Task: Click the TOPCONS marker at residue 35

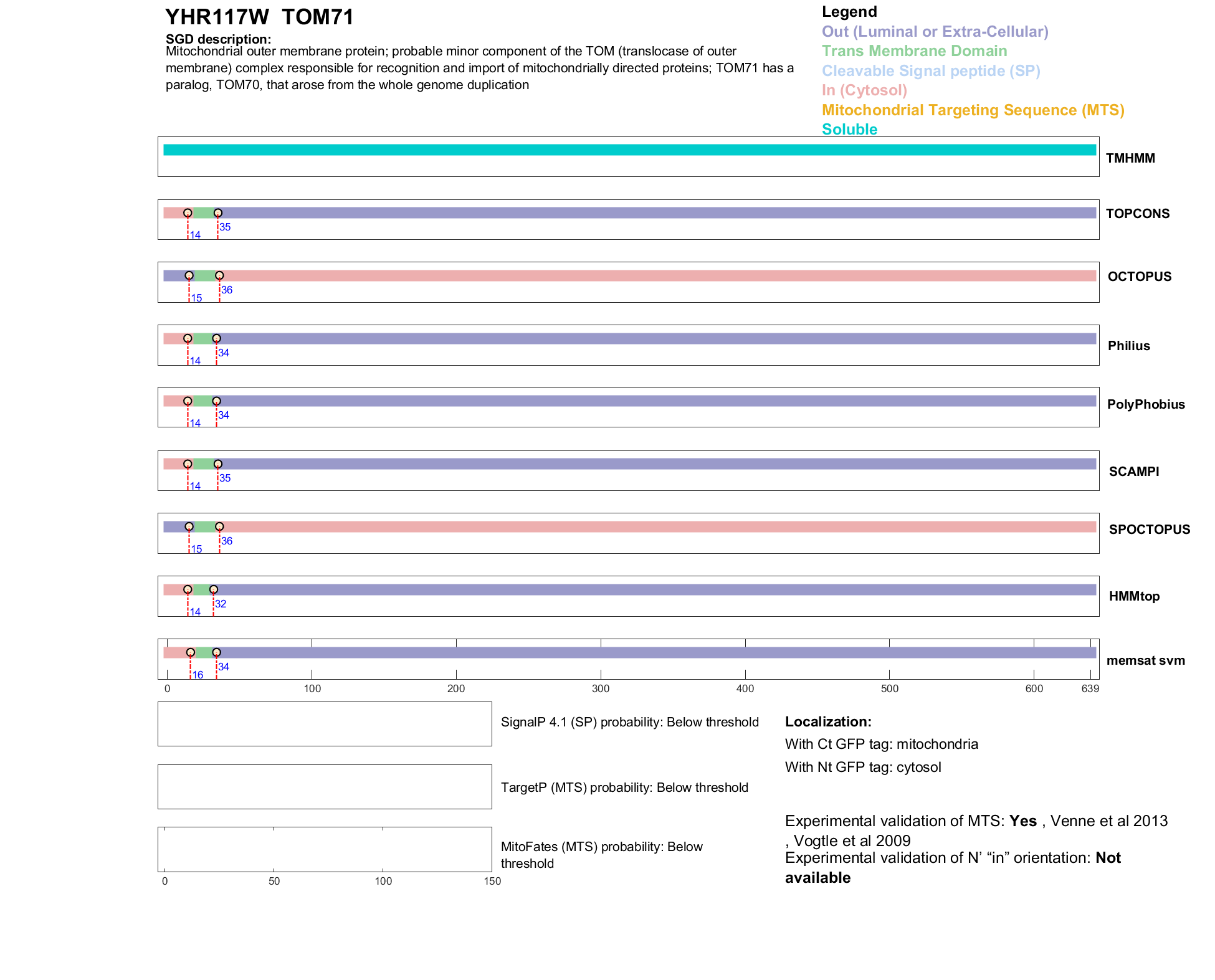Action: (218, 213)
